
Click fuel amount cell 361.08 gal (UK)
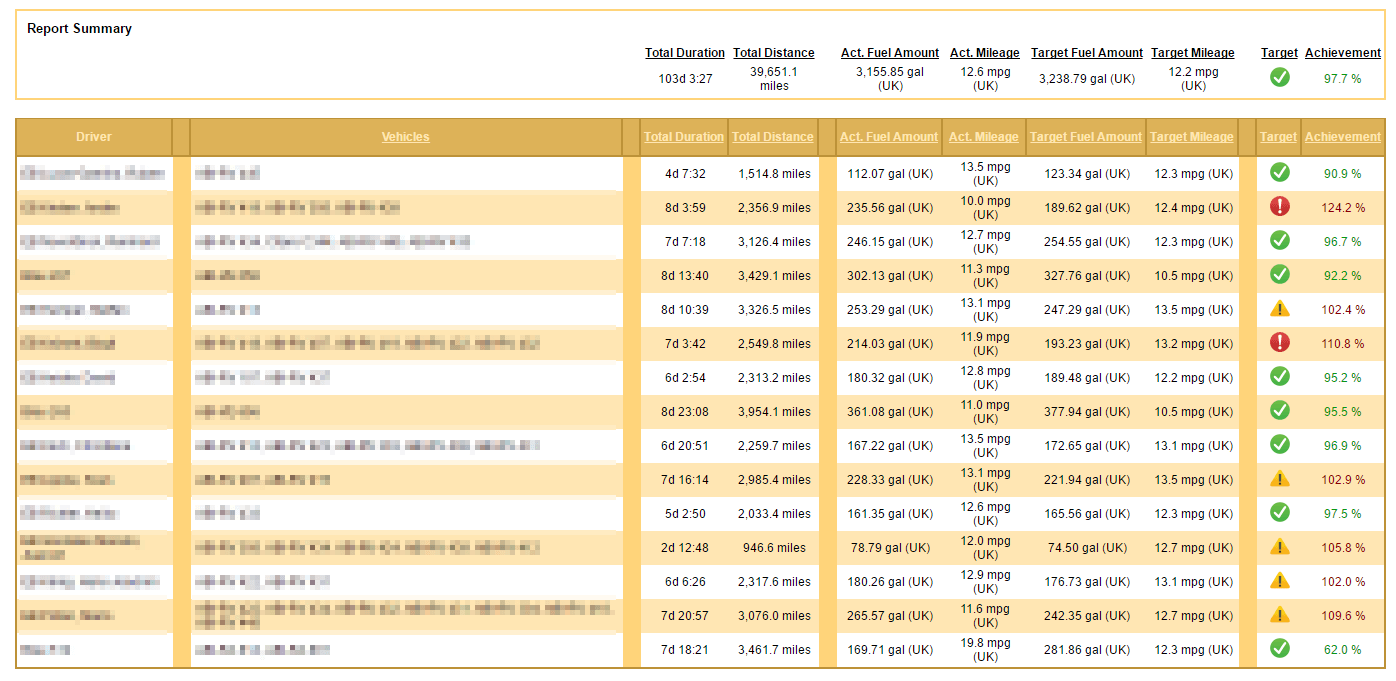coord(890,412)
